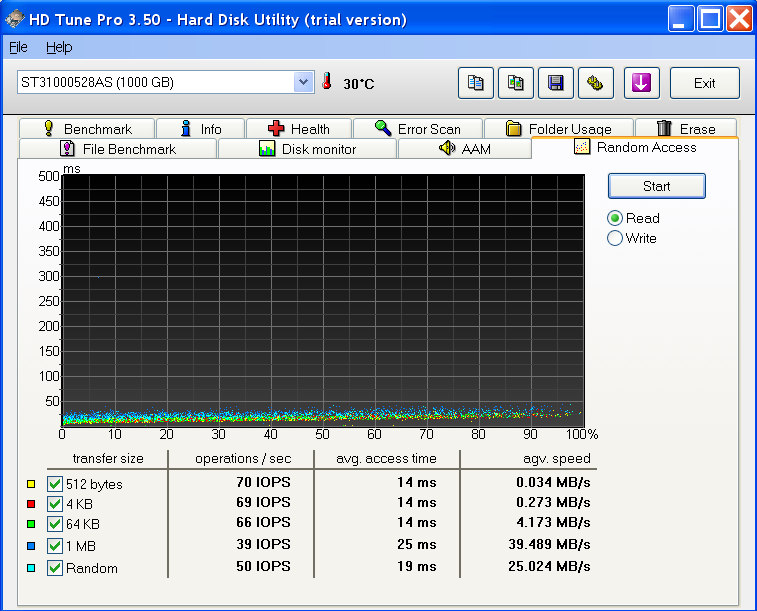The image size is (757, 611).
Task: Open the Help menu
Action: pyautogui.click(x=59, y=47)
